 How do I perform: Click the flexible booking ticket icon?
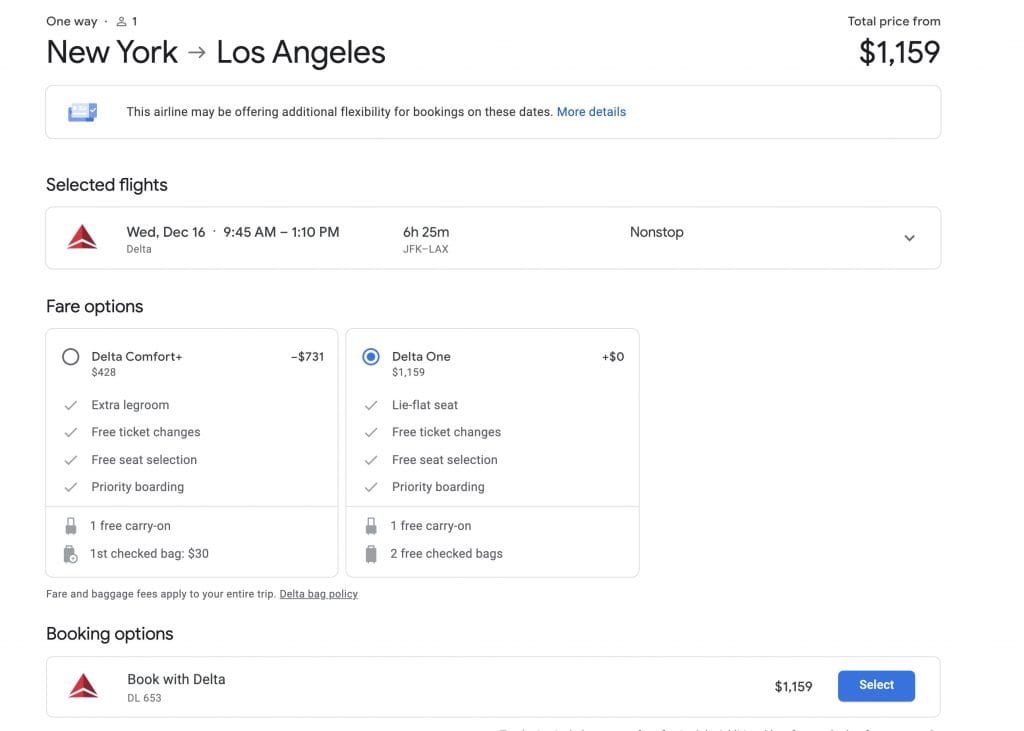(82, 112)
